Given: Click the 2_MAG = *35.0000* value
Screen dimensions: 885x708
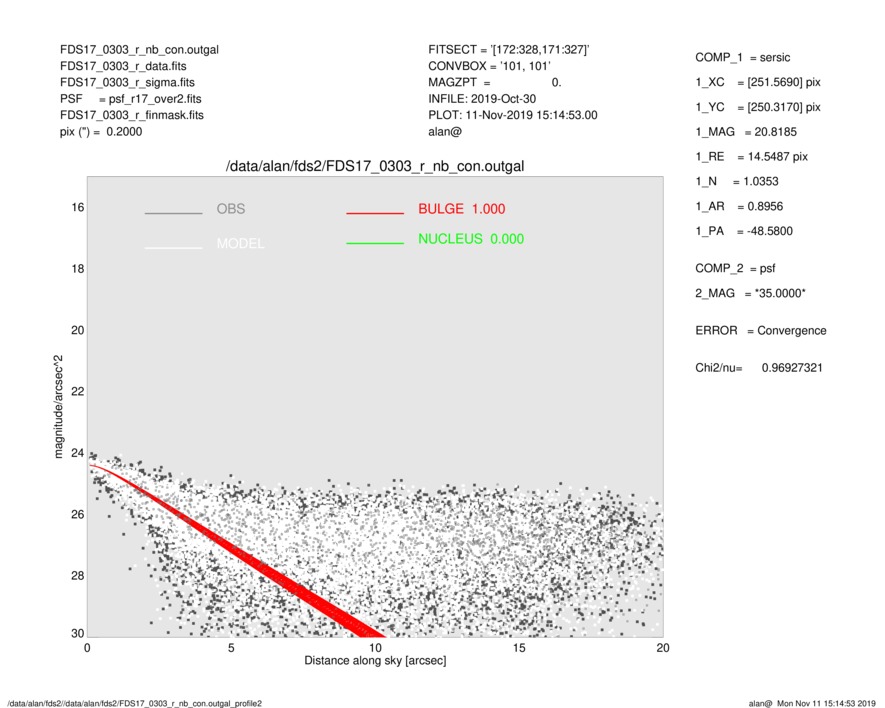Looking at the screenshot, I should click(751, 294).
